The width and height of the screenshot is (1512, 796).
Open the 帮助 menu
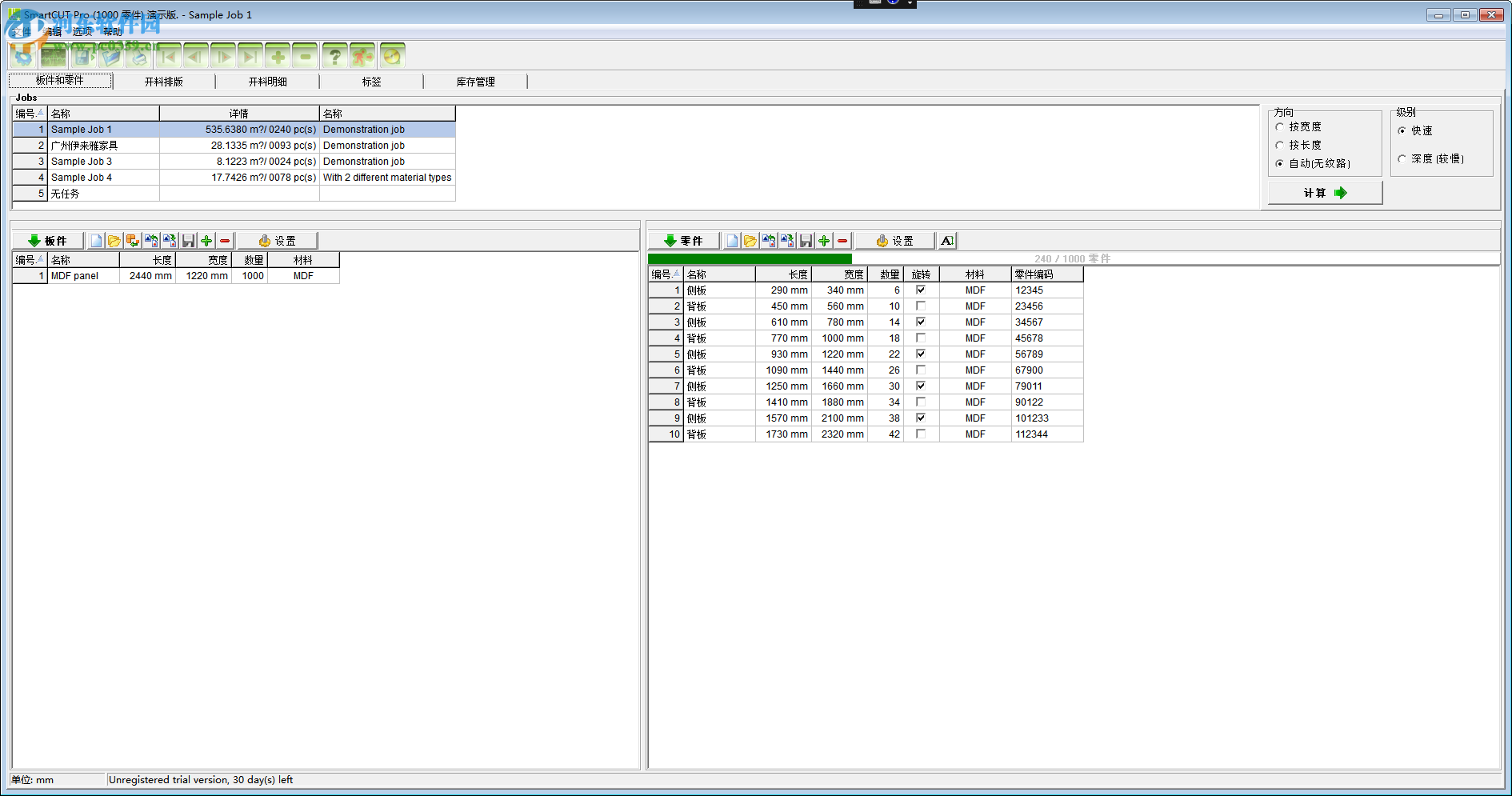pyautogui.click(x=113, y=32)
